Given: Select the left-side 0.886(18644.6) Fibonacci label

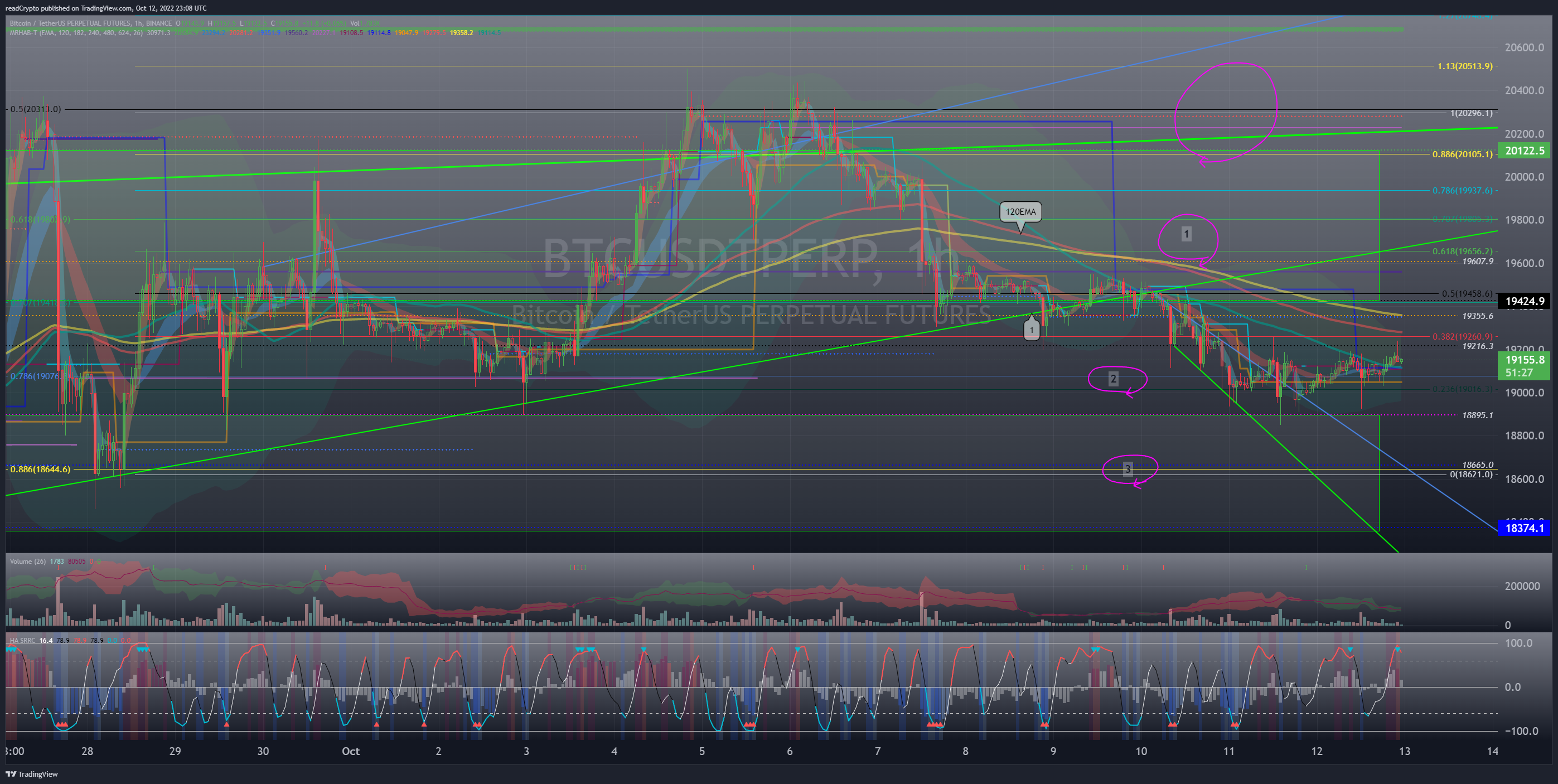Looking at the screenshot, I should coord(40,470).
